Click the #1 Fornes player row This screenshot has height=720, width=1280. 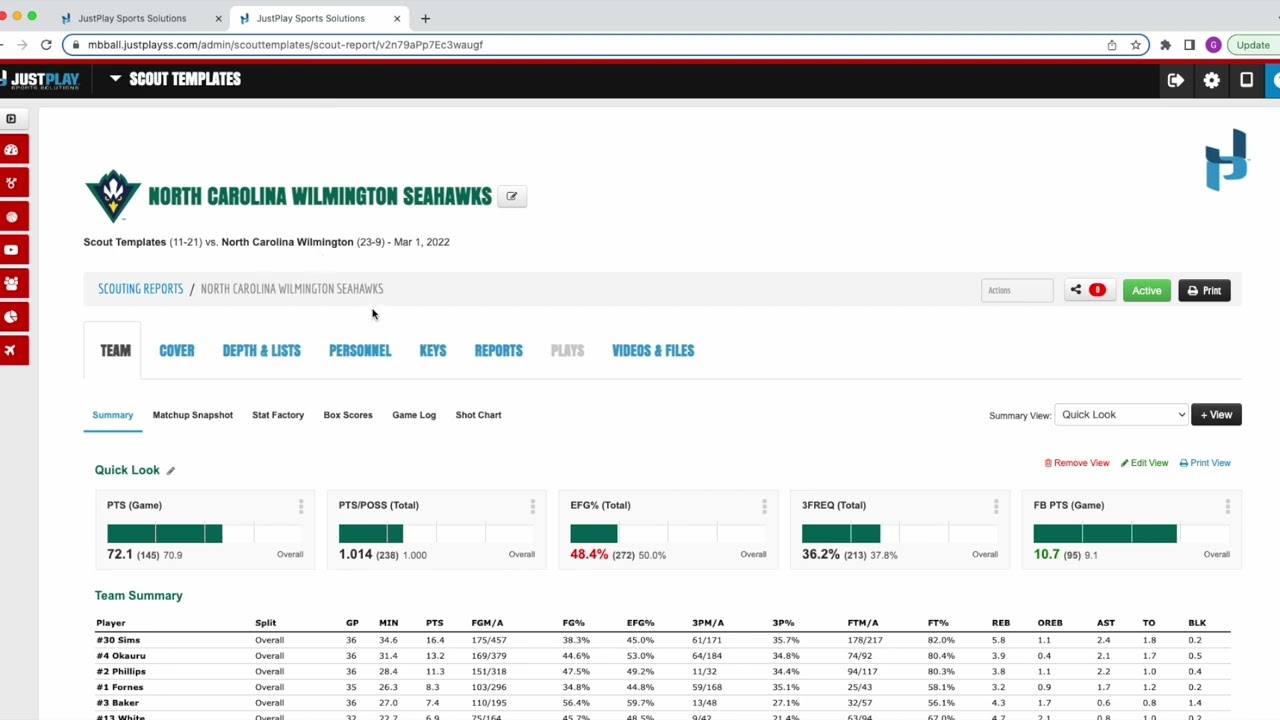pos(662,688)
